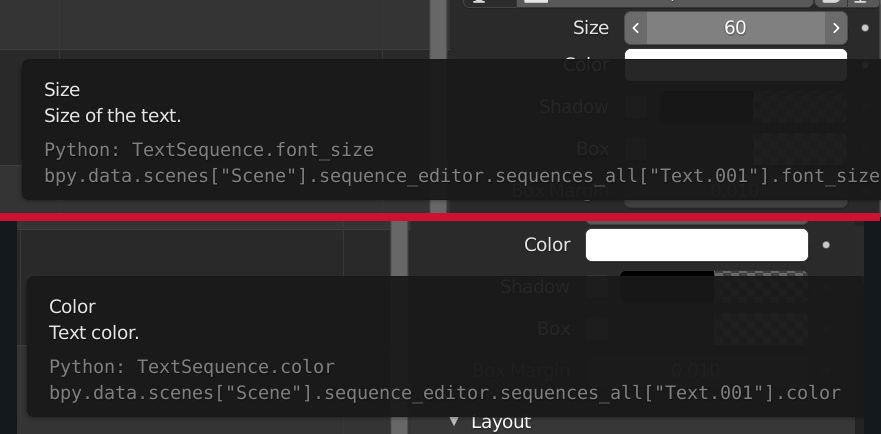The width and height of the screenshot is (881, 434).
Task: Collapse the Layout panel triangle
Action: point(453,422)
